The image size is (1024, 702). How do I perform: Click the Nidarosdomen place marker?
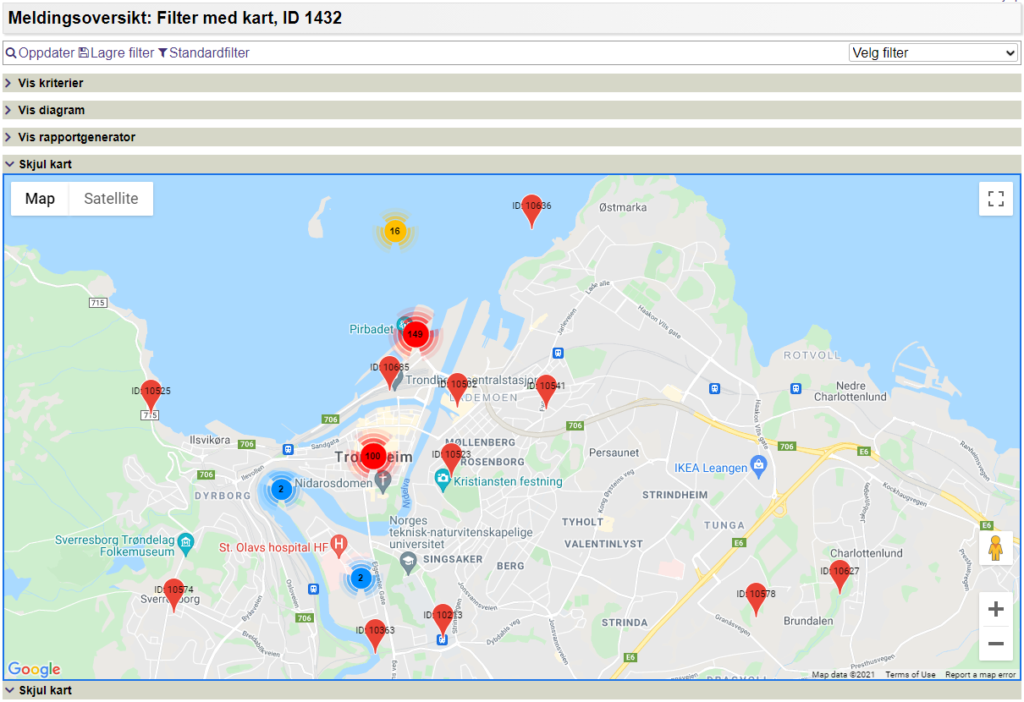(x=383, y=482)
